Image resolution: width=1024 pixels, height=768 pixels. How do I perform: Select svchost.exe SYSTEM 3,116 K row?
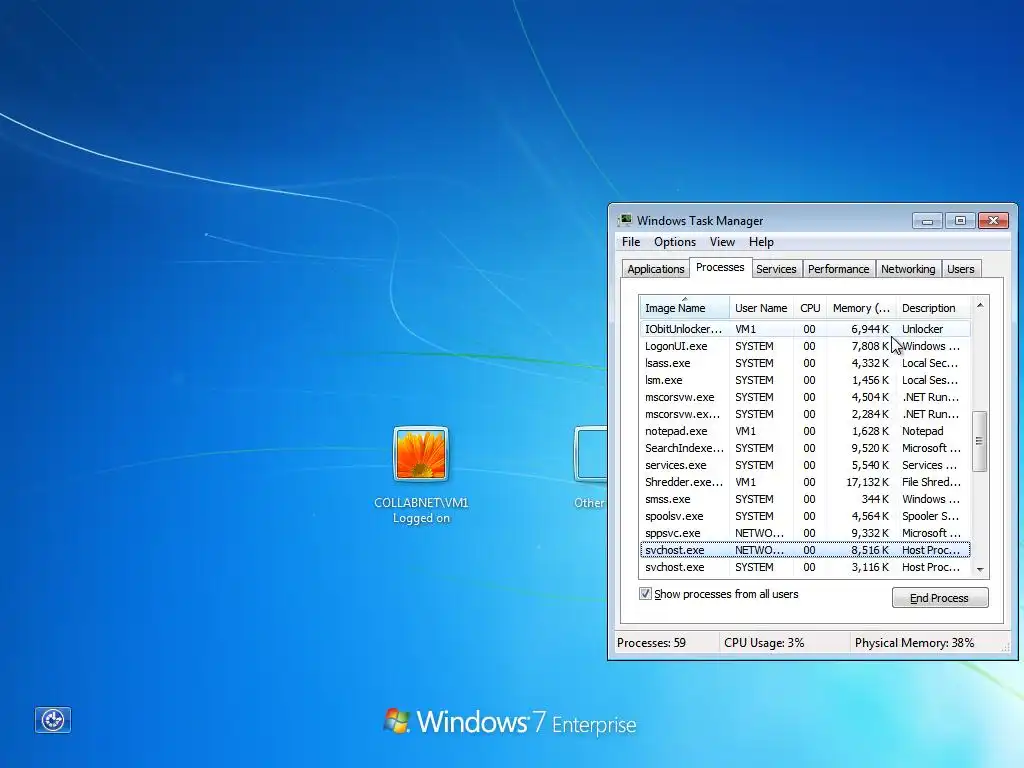pyautogui.click(x=805, y=567)
